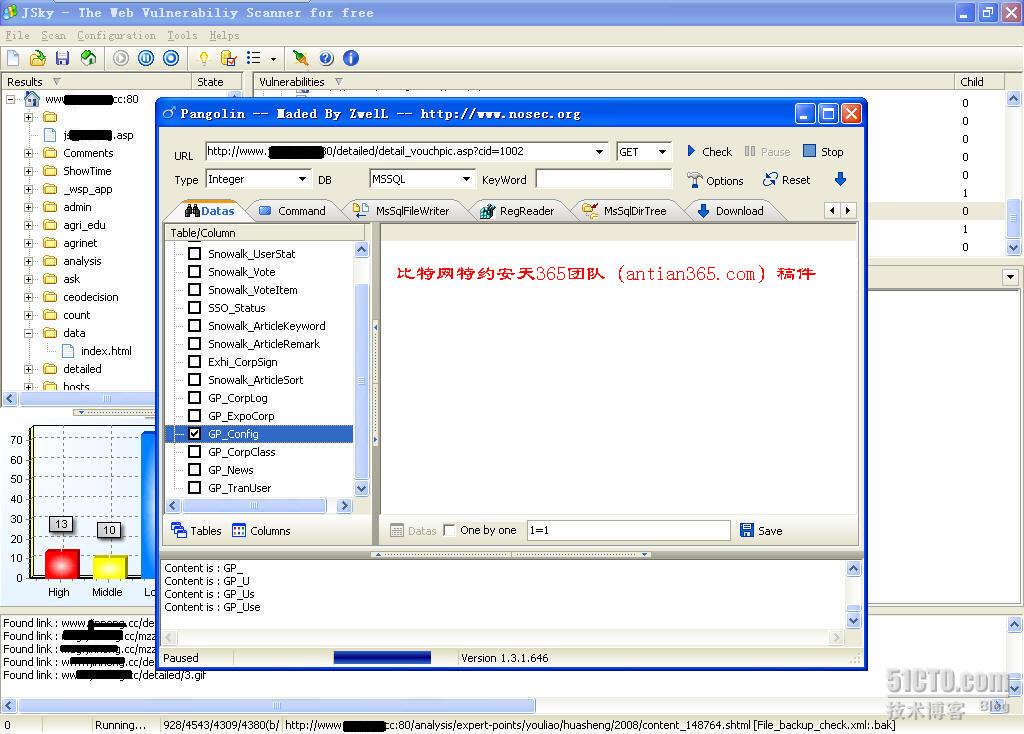
Task: Click the tab scroll left arrow in Pangolin
Action: coord(832,210)
